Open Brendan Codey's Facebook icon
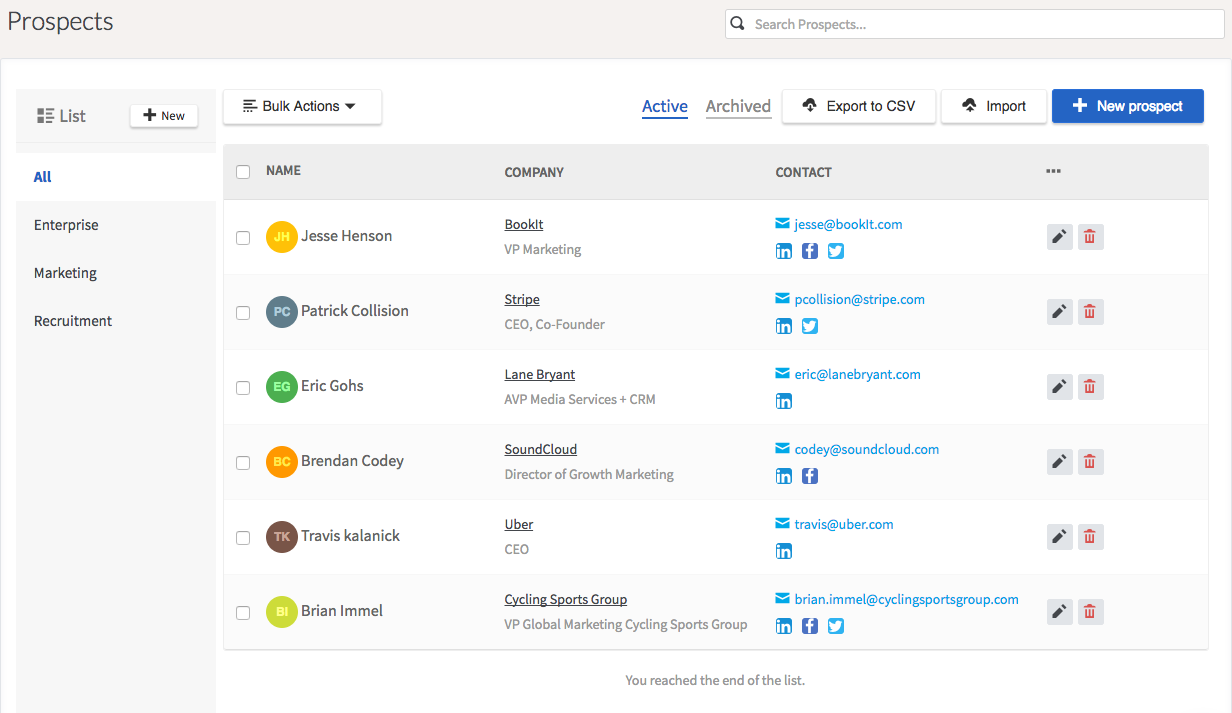 click(x=810, y=476)
